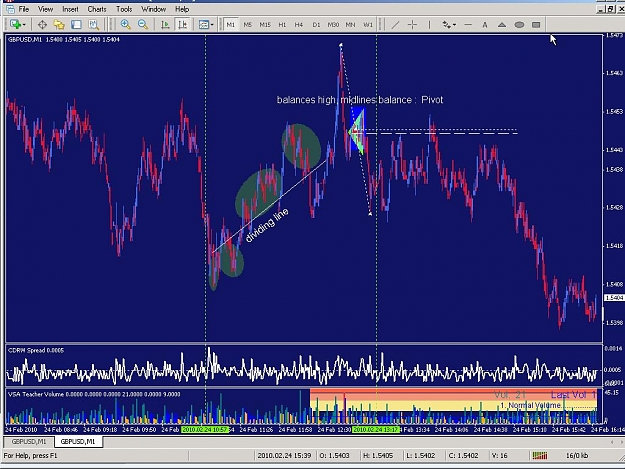This screenshot has width=625, height=469.
Task: Open the Insert menu
Action: tap(70, 9)
